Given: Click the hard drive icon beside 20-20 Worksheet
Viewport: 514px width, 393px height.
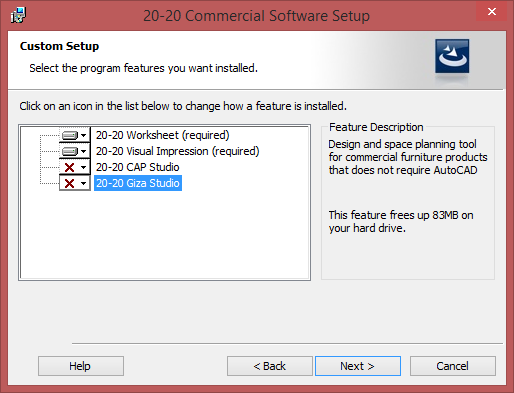Looking at the screenshot, I should (x=70, y=135).
